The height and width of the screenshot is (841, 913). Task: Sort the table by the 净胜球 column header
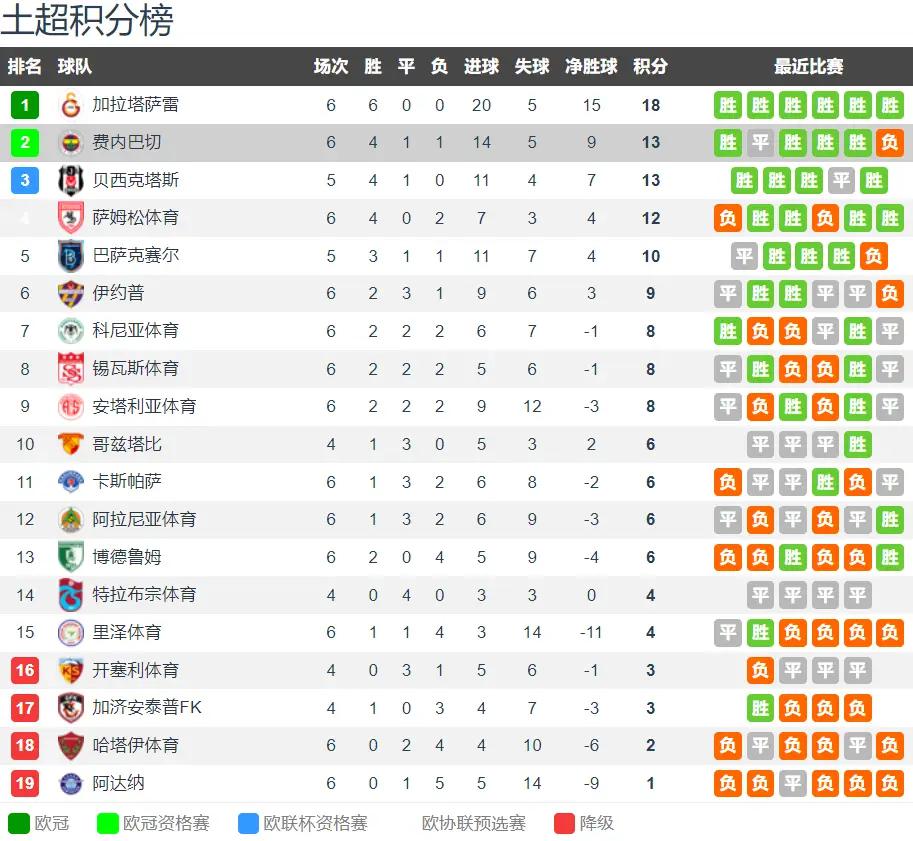[x=591, y=66]
